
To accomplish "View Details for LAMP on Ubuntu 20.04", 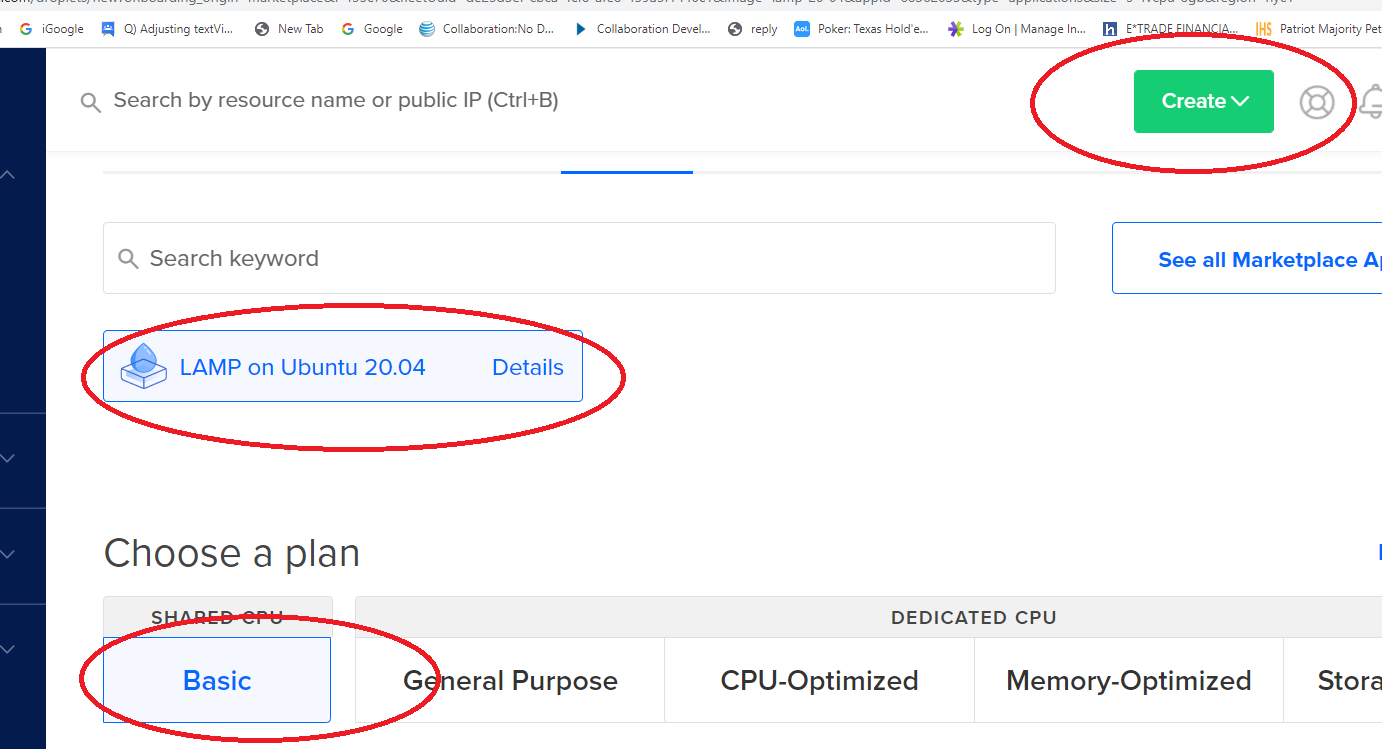I will tap(528, 367).
